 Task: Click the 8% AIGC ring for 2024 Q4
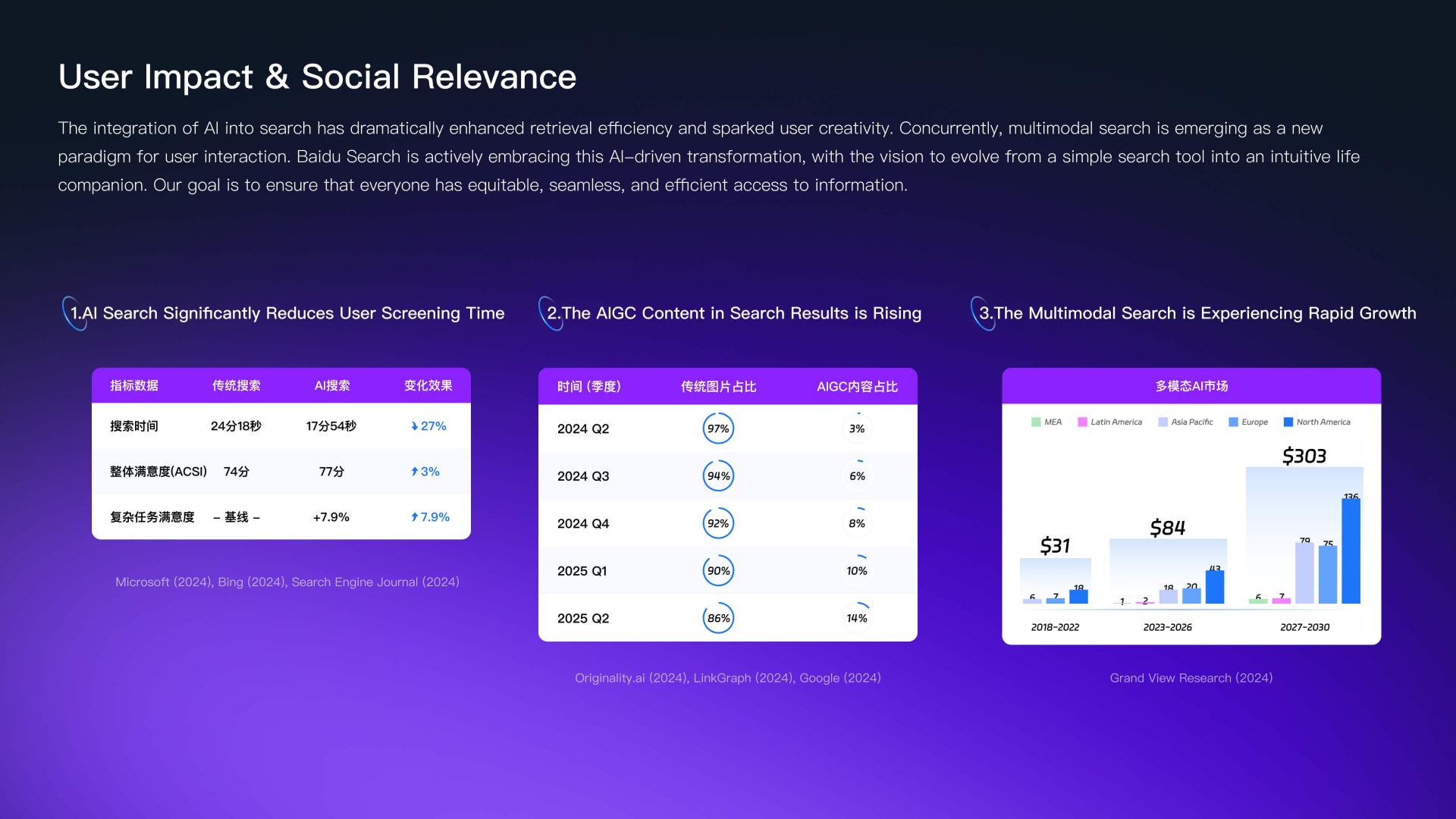857,523
